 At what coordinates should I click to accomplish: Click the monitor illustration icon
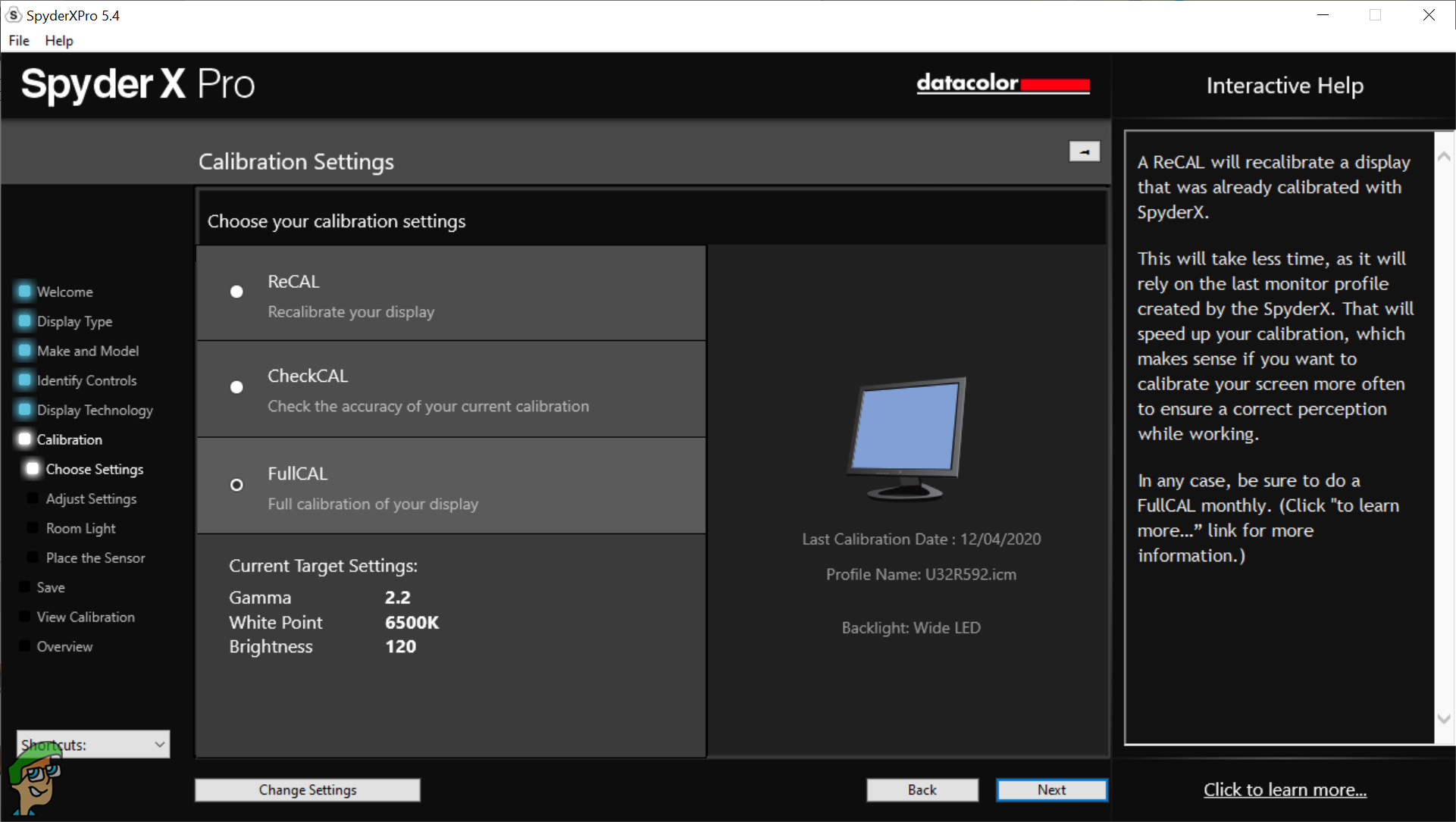906,439
